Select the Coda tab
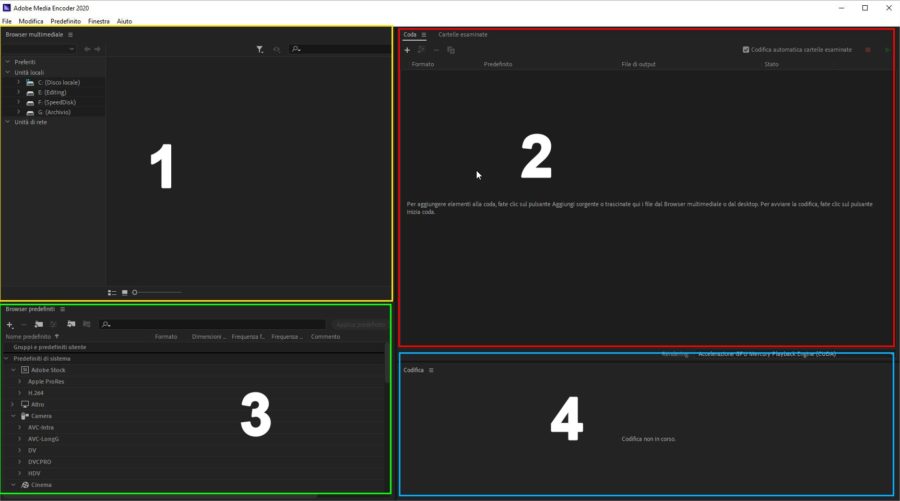Image resolution: width=900 pixels, height=501 pixels. pyautogui.click(x=410, y=35)
